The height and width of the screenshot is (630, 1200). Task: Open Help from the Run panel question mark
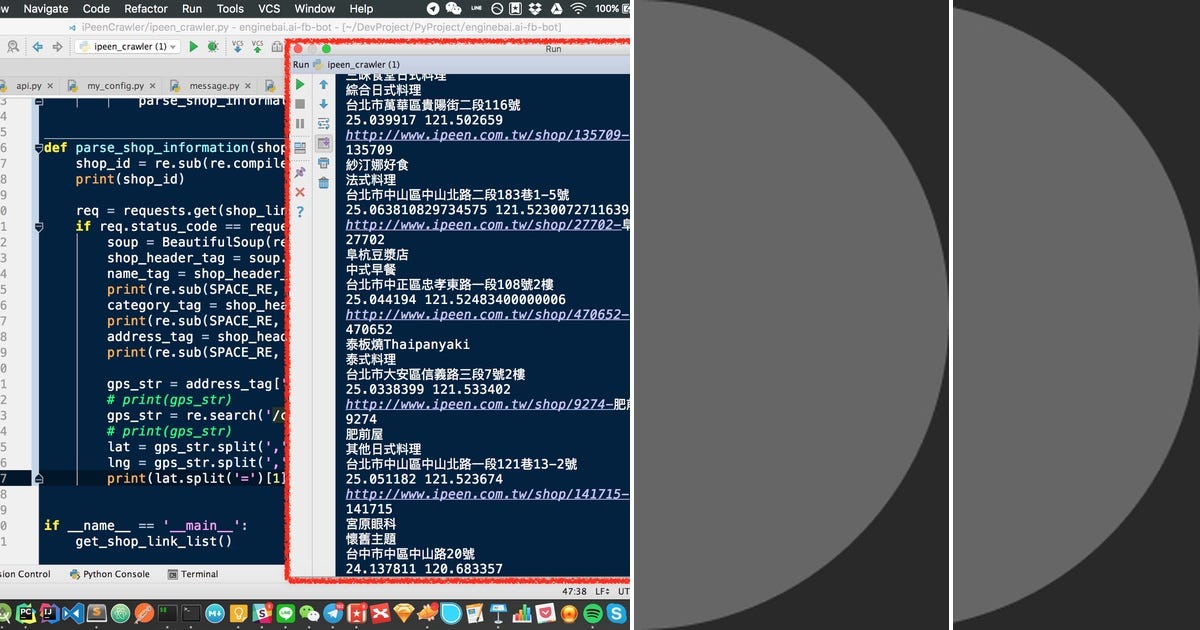pos(299,210)
